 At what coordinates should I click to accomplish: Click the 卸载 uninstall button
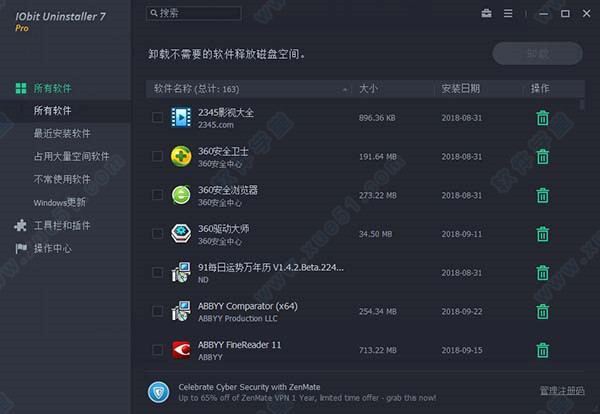[538, 54]
